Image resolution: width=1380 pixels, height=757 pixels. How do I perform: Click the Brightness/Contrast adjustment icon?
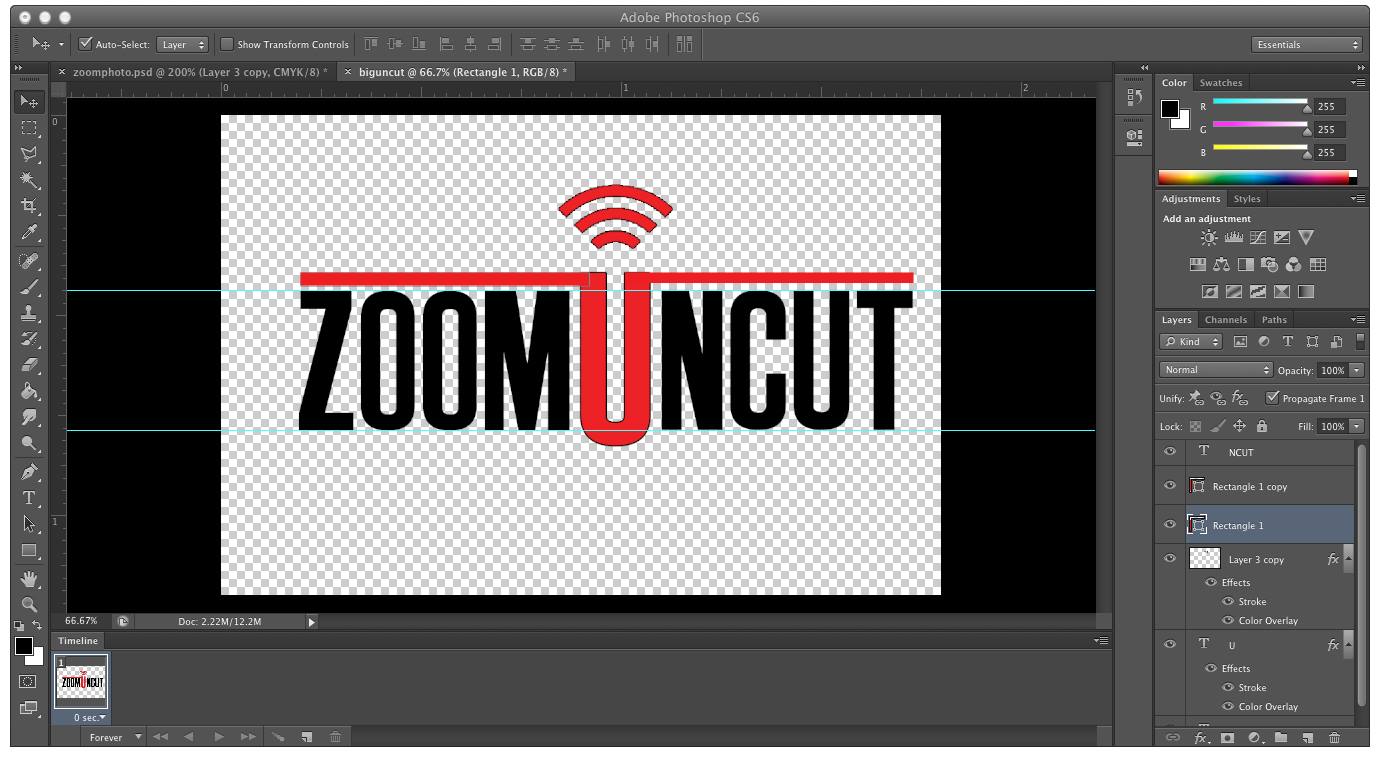click(x=1210, y=238)
